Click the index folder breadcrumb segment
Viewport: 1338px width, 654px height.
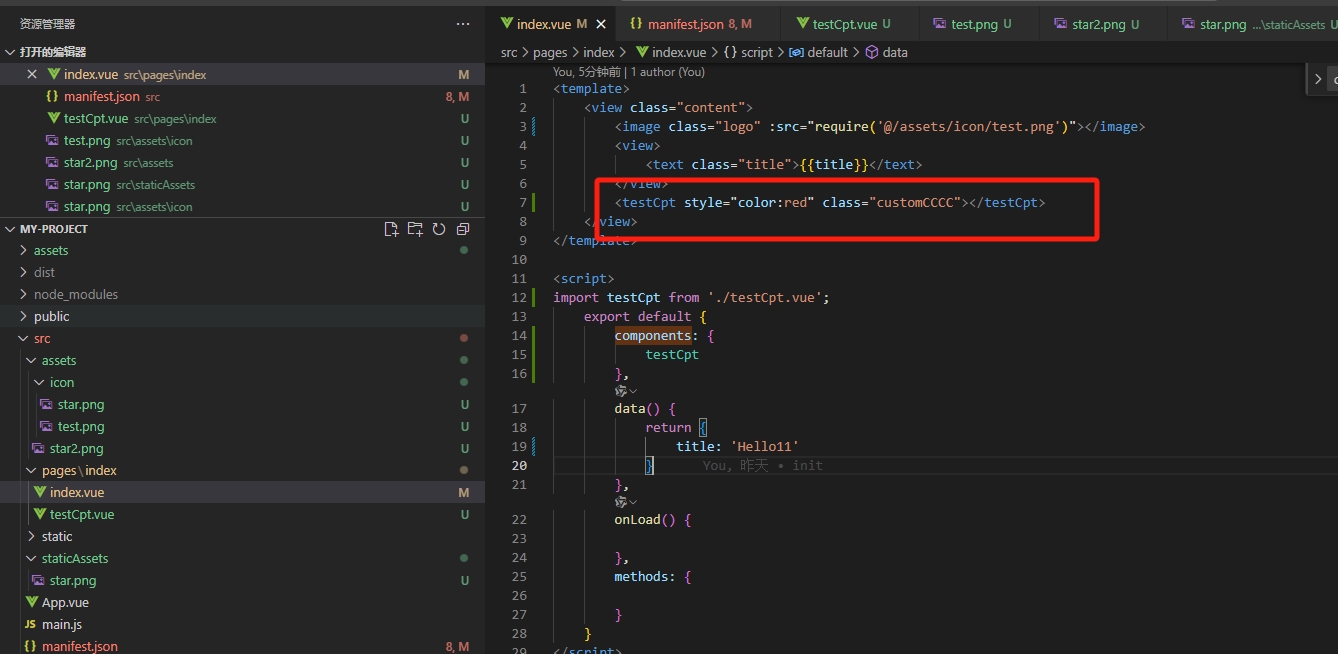(x=599, y=53)
